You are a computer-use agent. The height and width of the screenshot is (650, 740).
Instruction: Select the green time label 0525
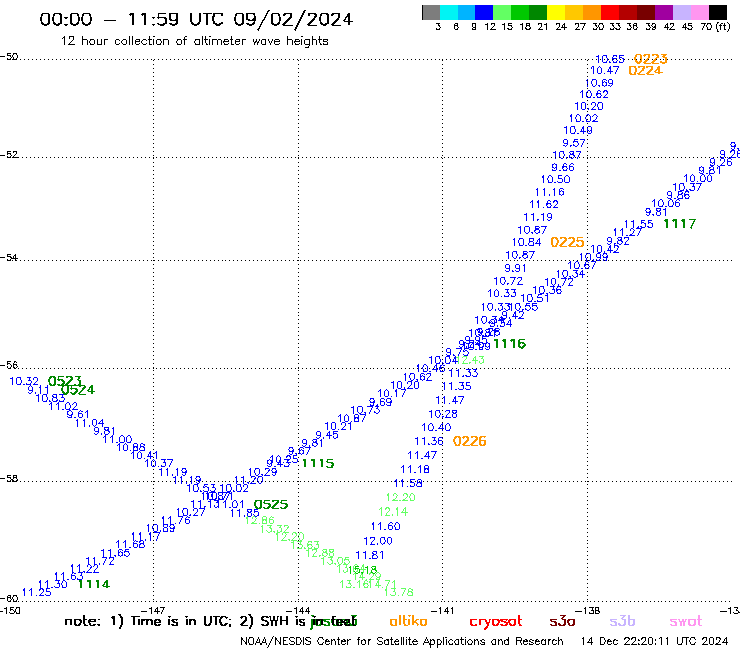click(x=271, y=505)
